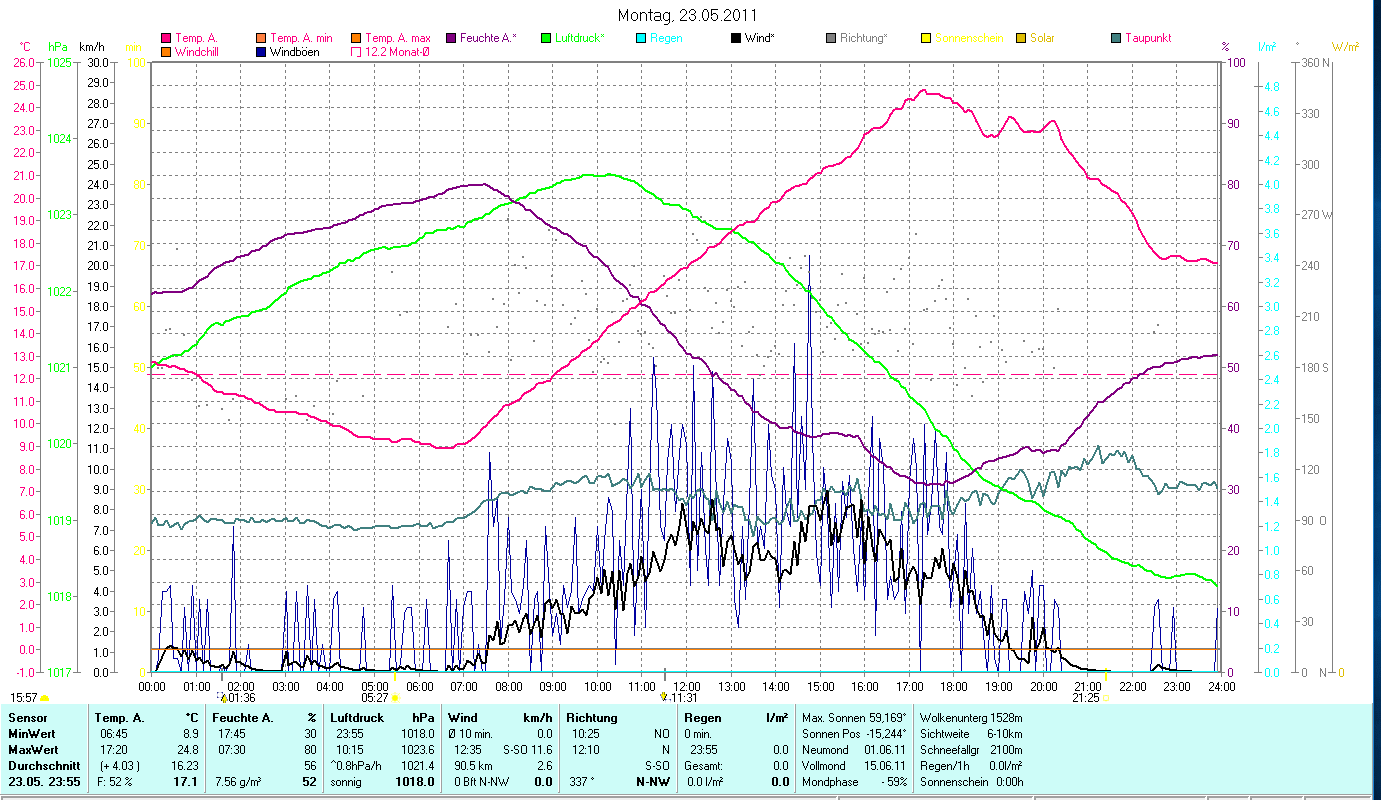Click the Solar legend label
1381x800 pixels.
click(1042, 38)
